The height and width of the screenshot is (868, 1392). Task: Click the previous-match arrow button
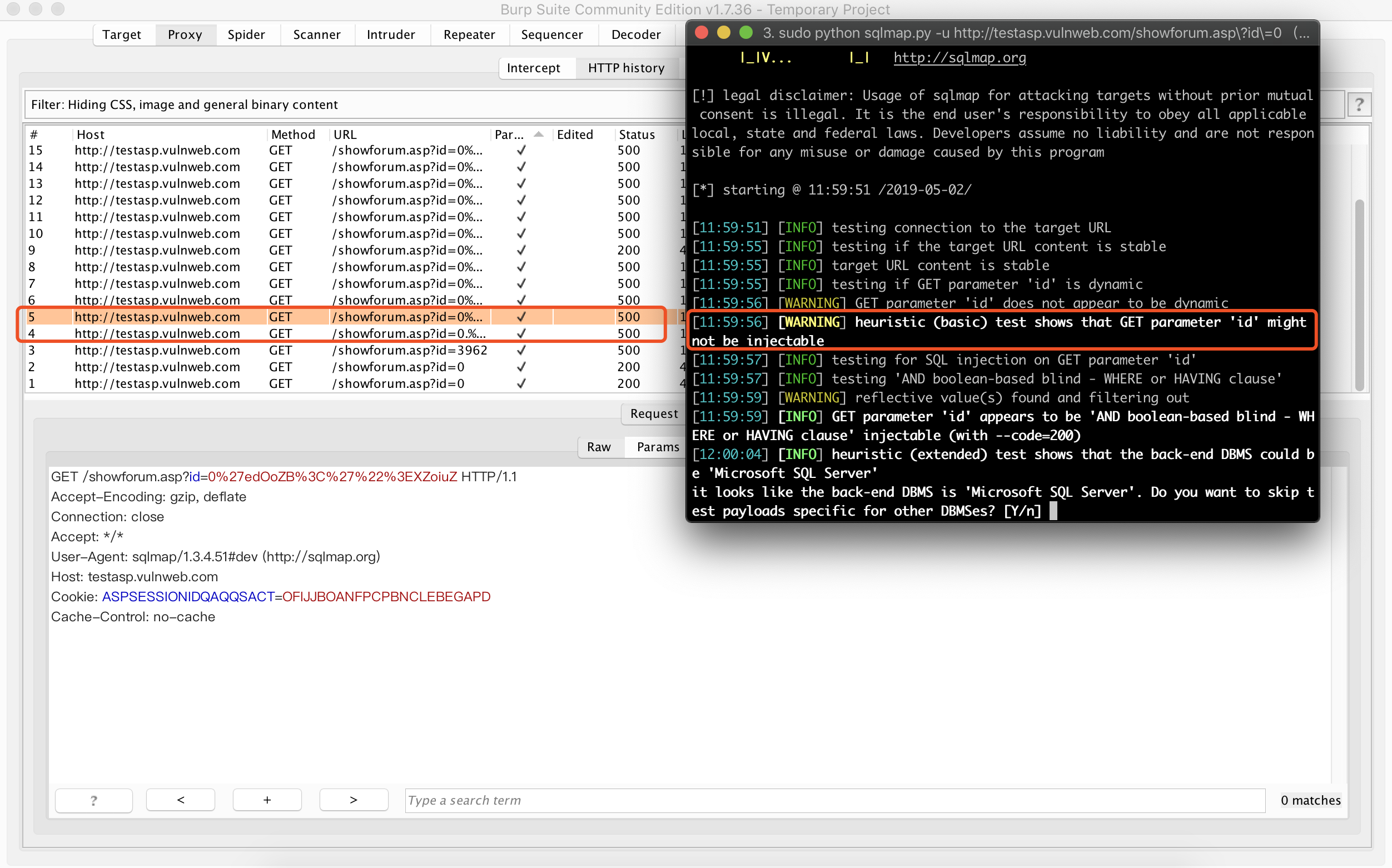tap(180, 800)
